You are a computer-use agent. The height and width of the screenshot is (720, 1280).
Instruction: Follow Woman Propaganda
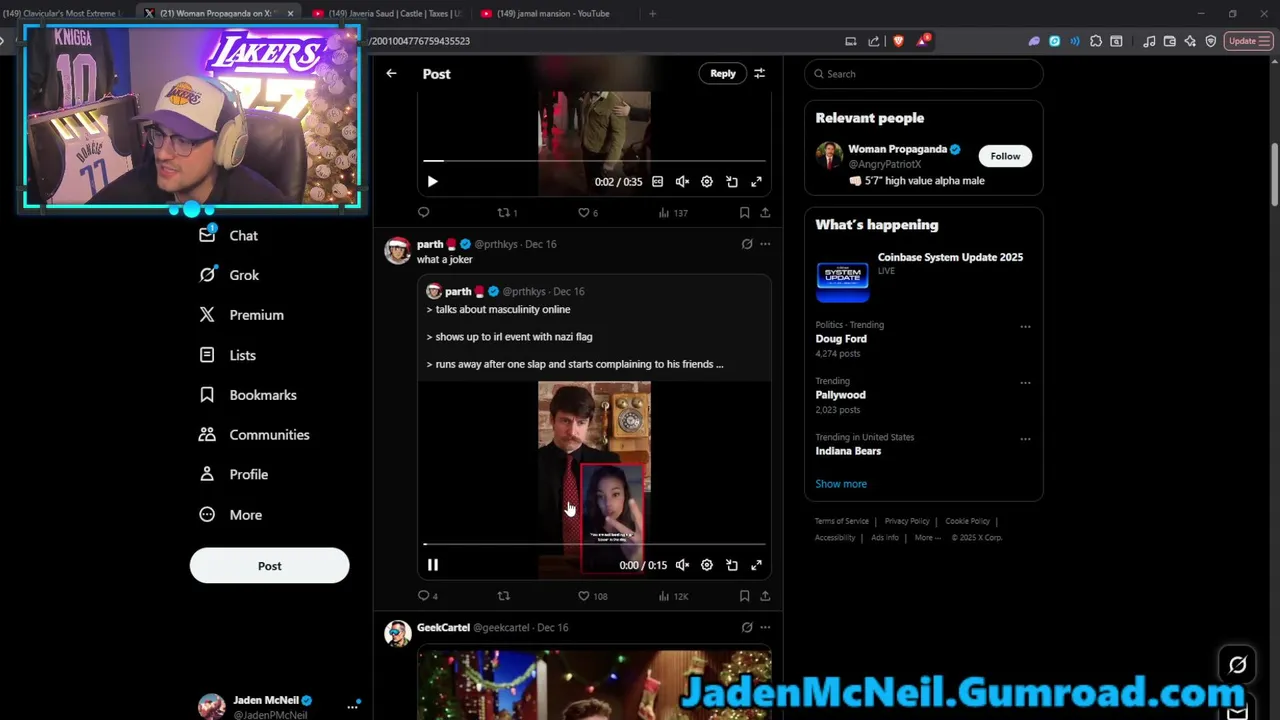[1005, 156]
